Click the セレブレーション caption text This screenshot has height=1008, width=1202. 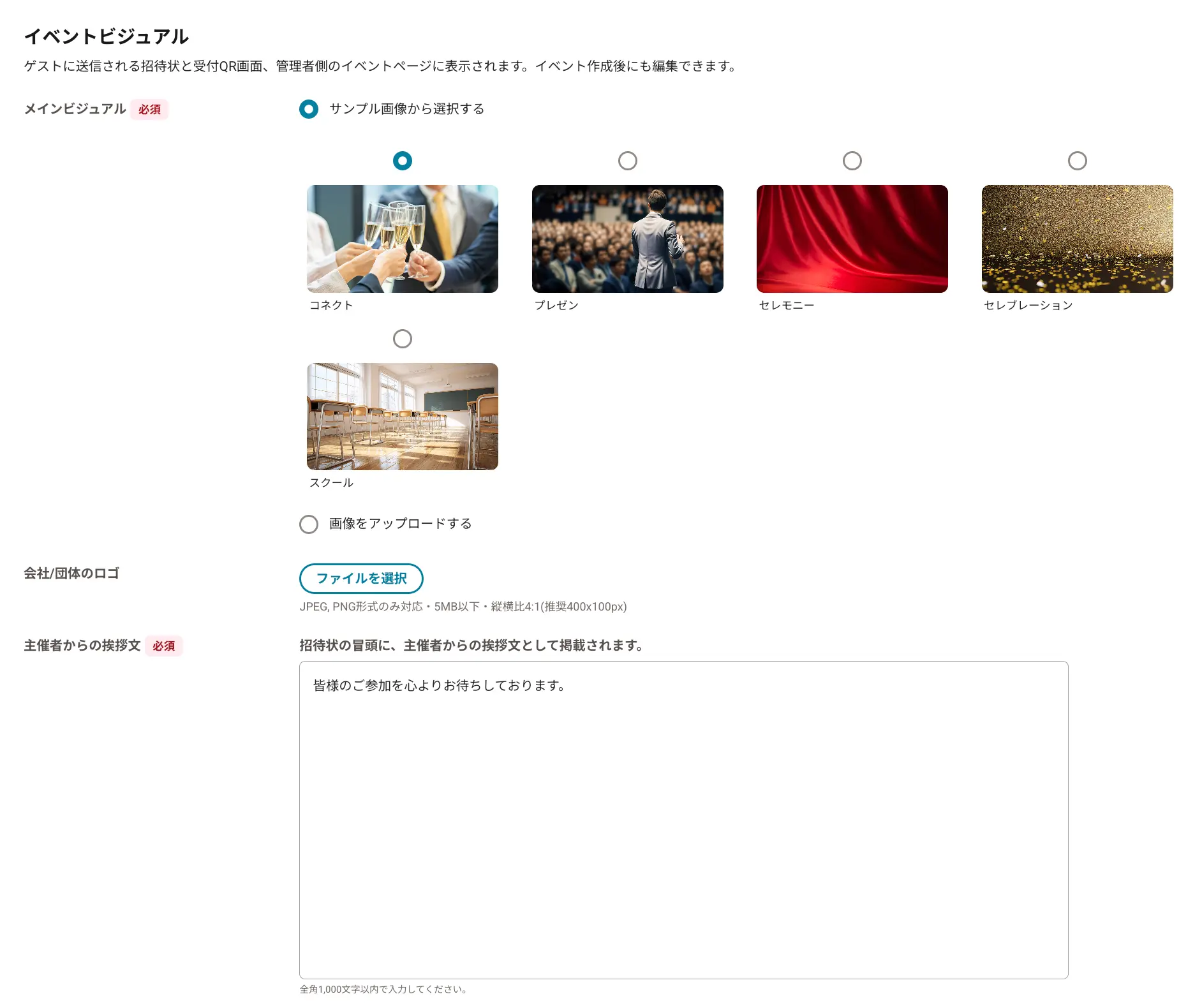tap(1028, 305)
